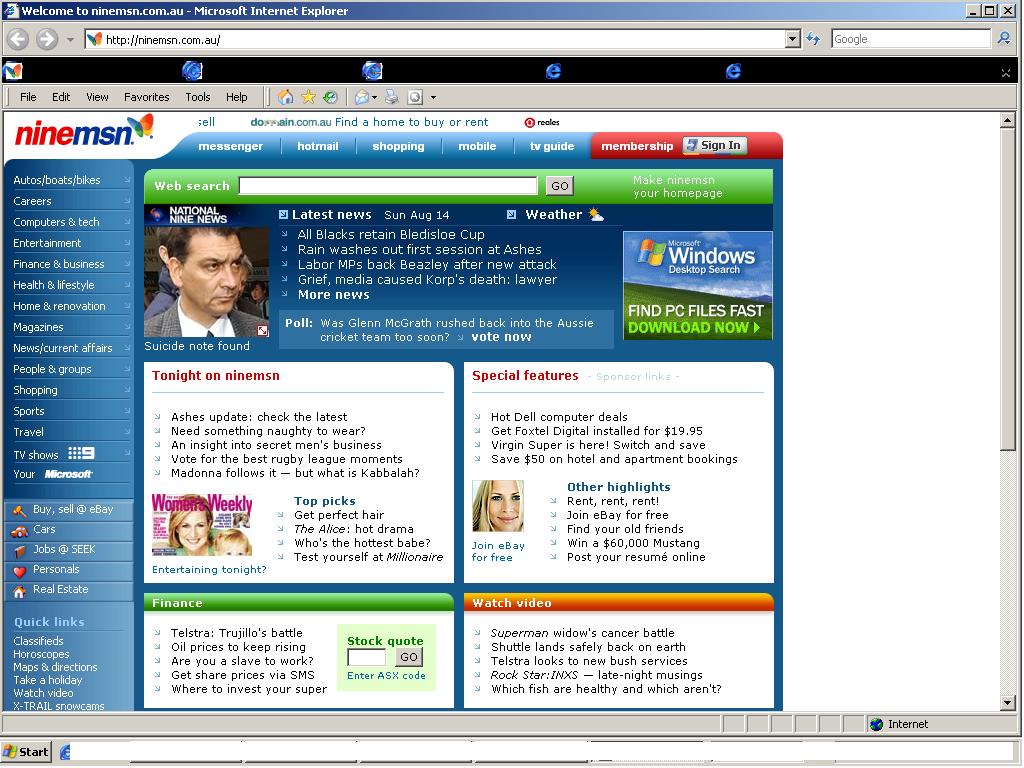Expand the dropdown arrow after the page icon
Screen dimensions: 1024x768
click(x=432, y=98)
